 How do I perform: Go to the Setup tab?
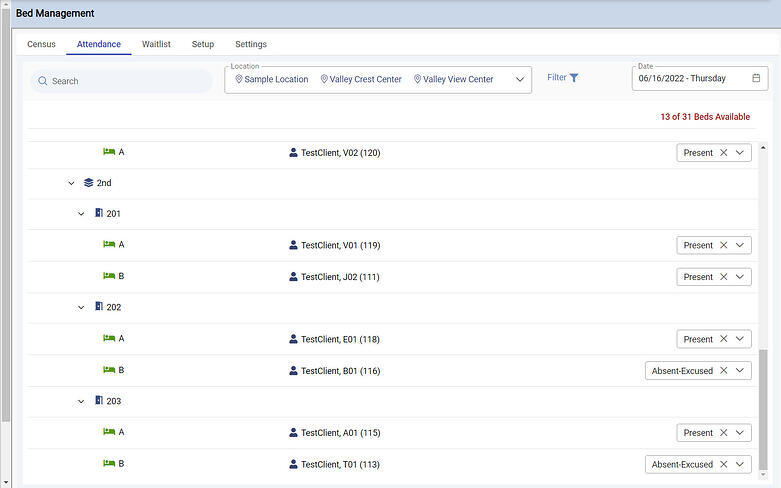tap(203, 44)
